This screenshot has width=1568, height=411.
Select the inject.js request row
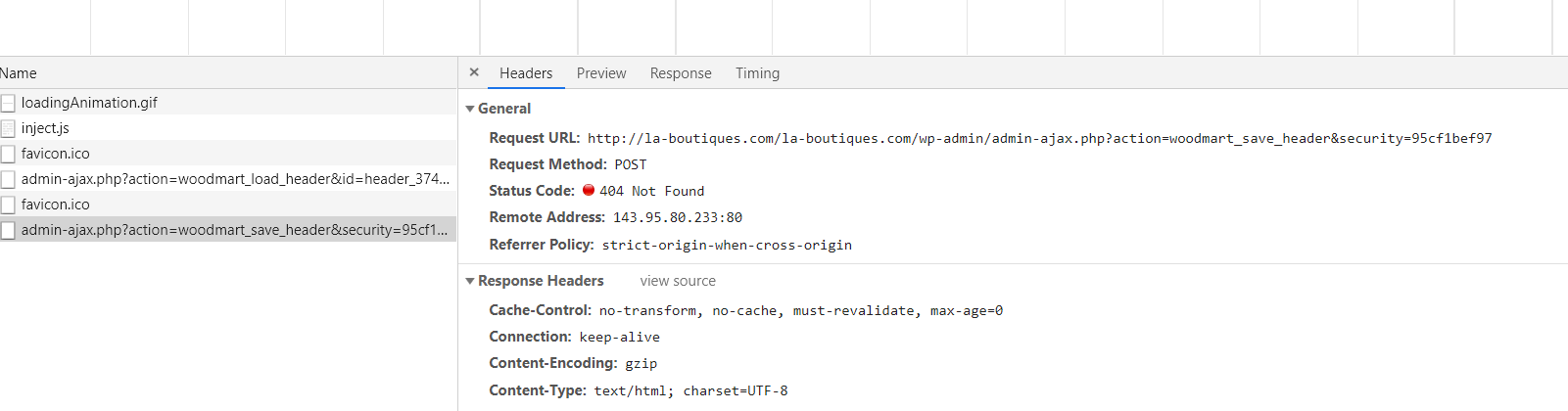tap(45, 128)
